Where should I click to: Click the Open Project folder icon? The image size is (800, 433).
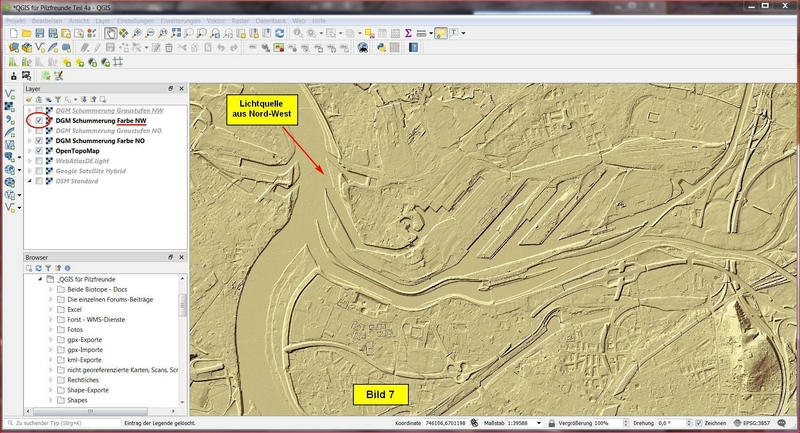28,33
